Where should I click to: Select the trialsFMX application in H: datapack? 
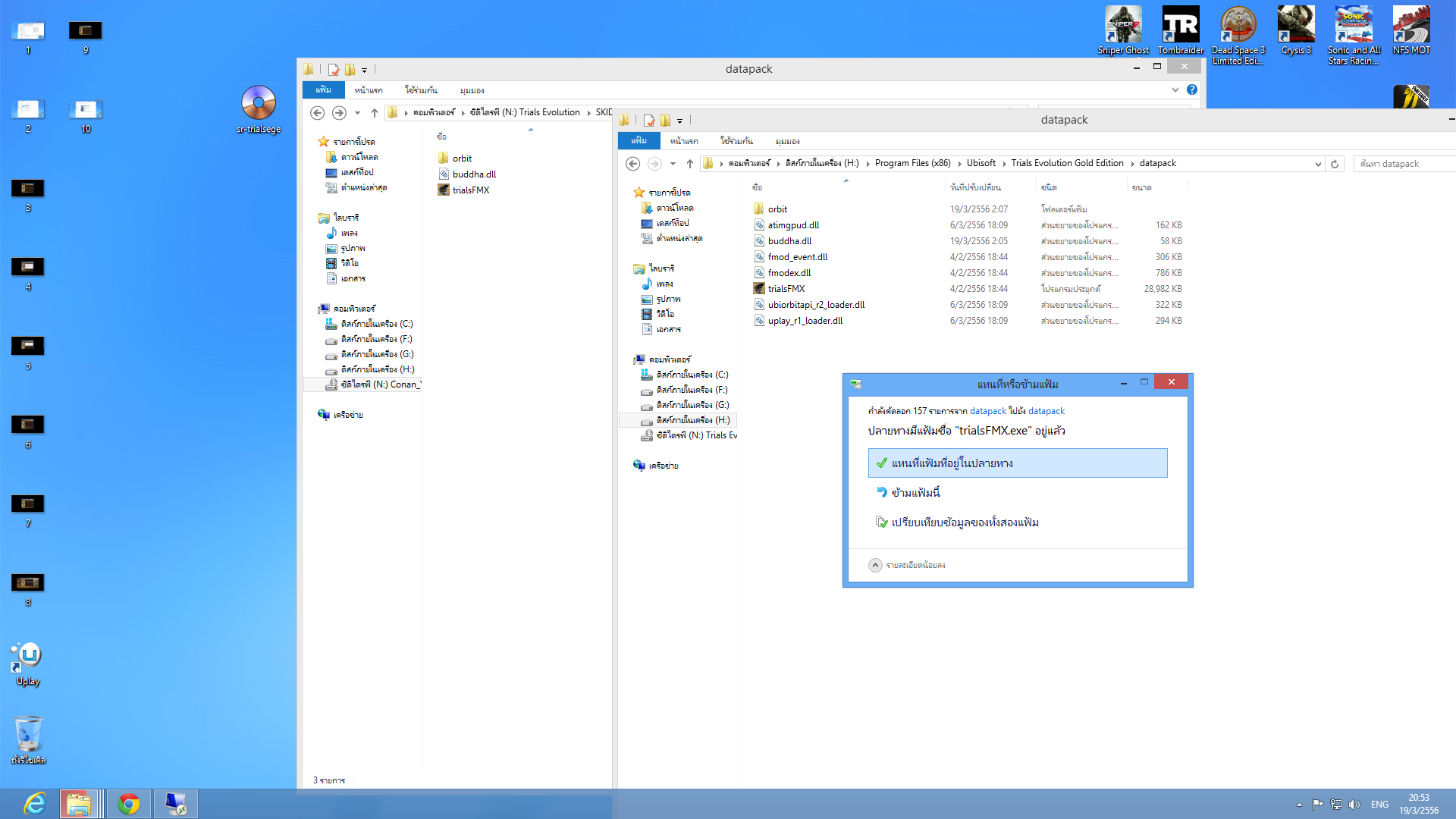point(786,289)
